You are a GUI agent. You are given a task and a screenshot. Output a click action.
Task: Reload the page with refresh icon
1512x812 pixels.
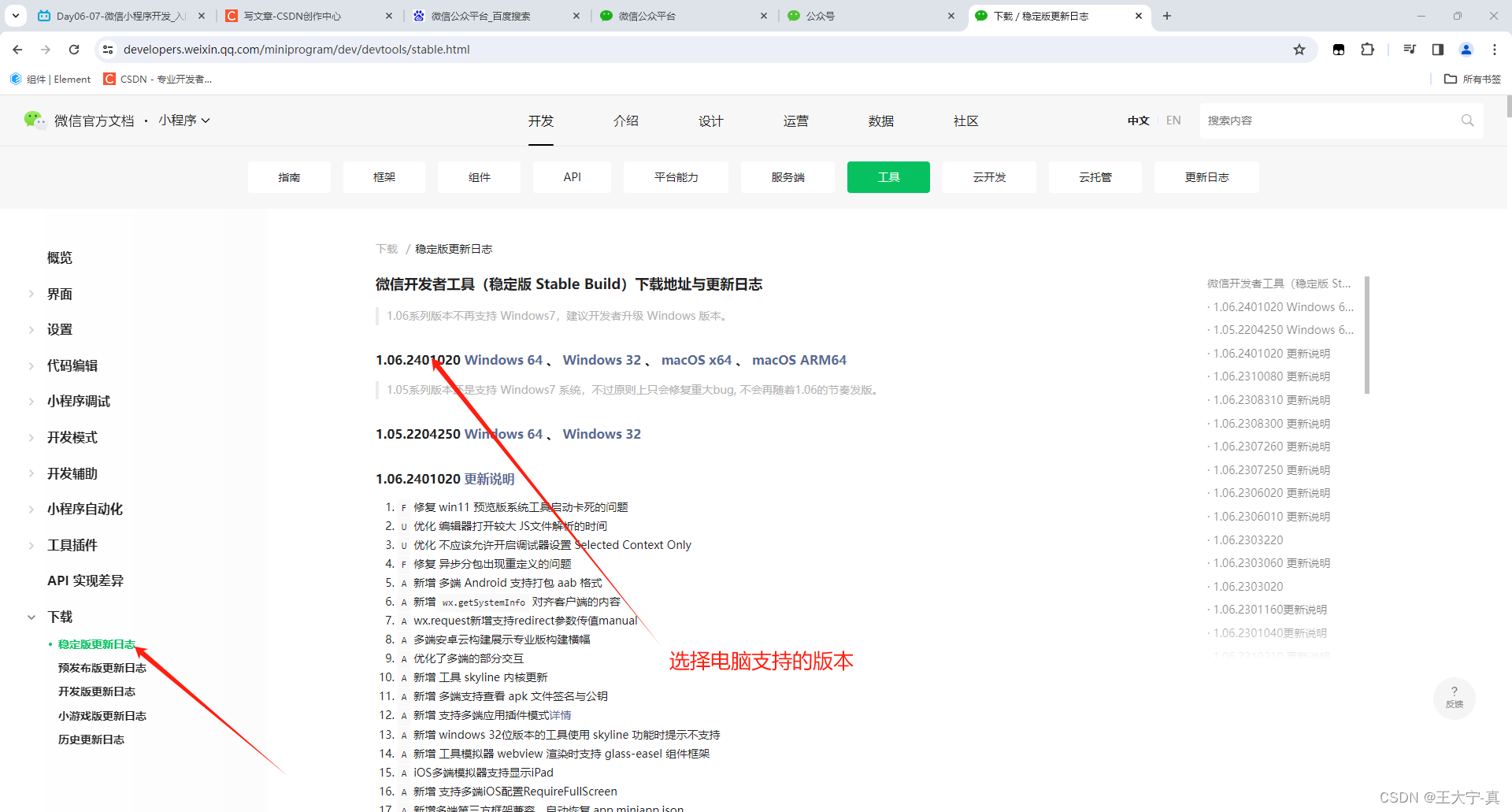(x=74, y=50)
